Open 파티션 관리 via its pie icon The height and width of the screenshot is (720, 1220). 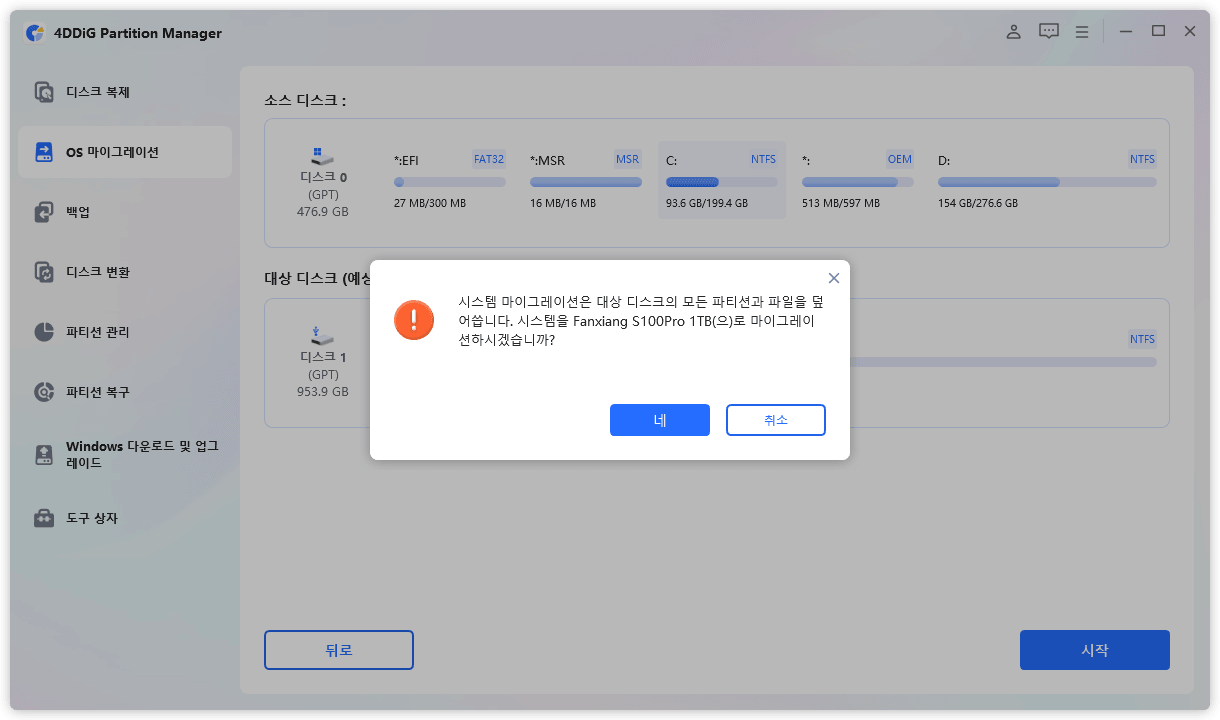pos(44,331)
